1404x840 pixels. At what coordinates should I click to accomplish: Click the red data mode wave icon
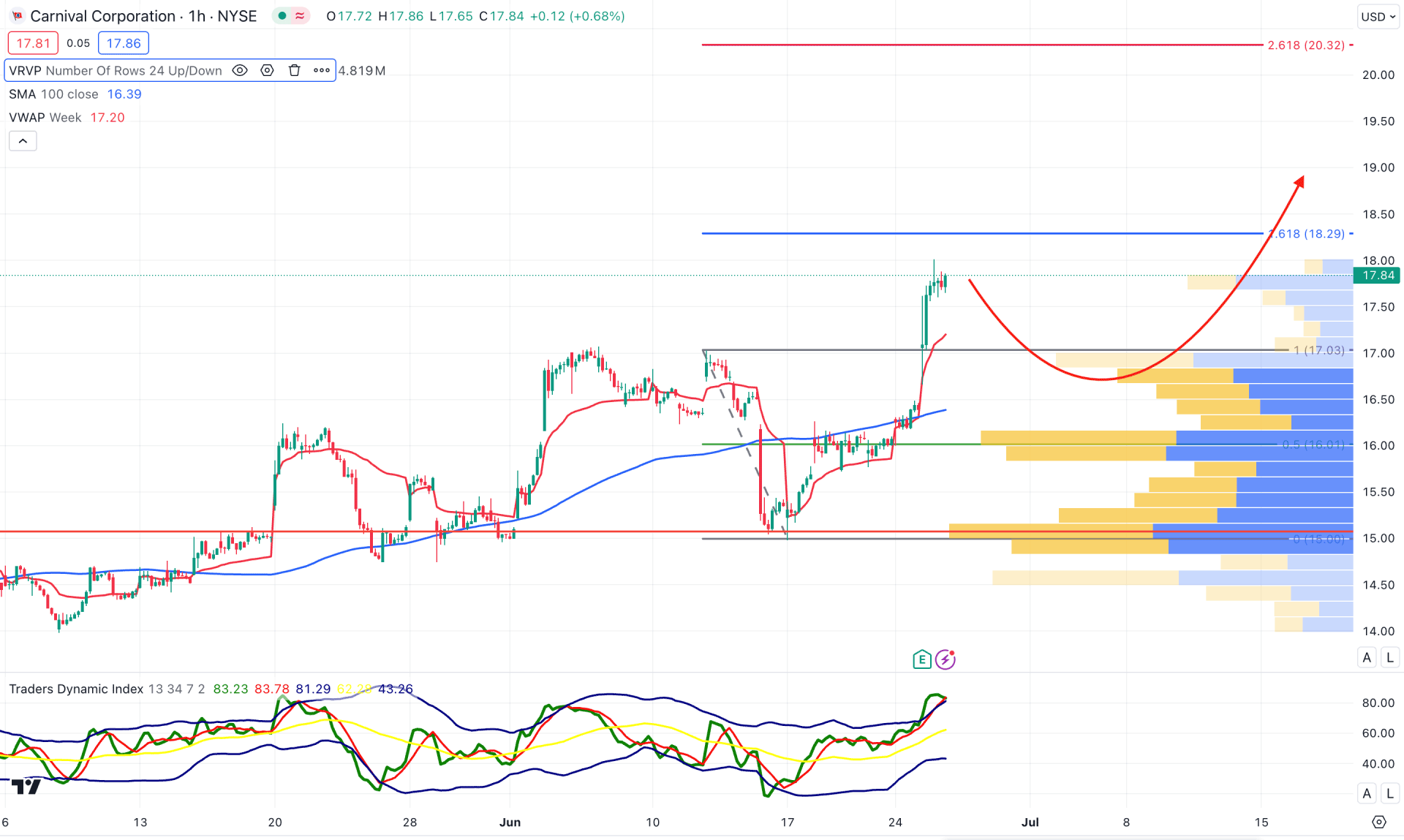(x=300, y=16)
